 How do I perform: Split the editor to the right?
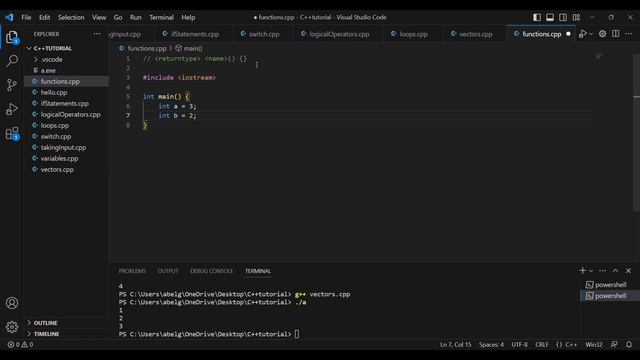tap(616, 34)
